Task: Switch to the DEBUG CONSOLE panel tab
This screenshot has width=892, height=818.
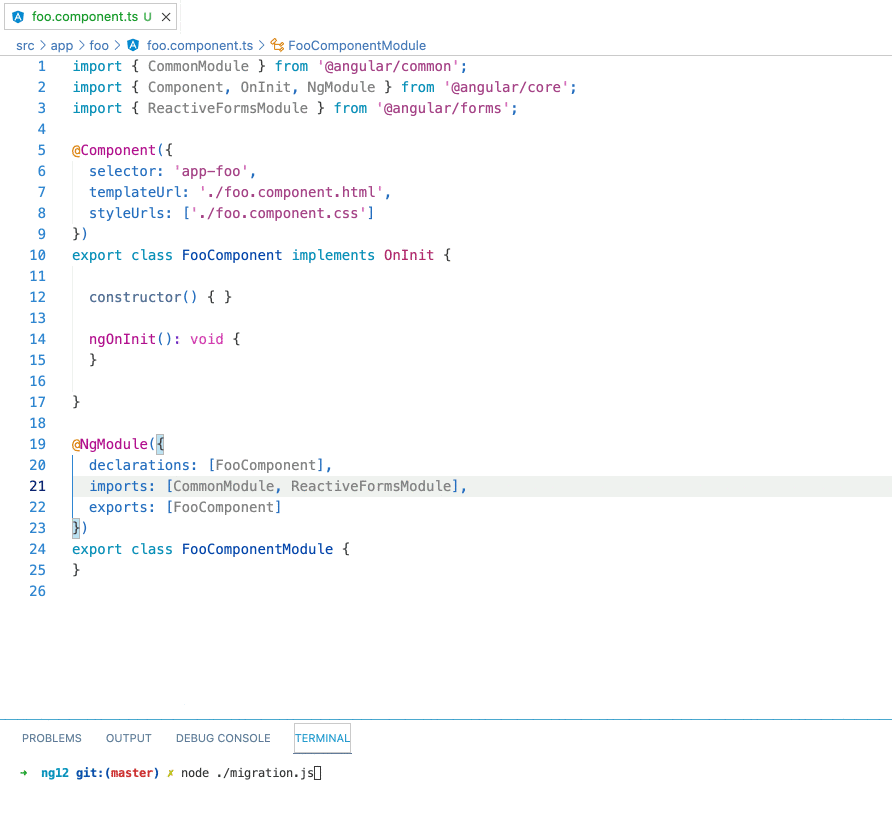Action: 223,738
